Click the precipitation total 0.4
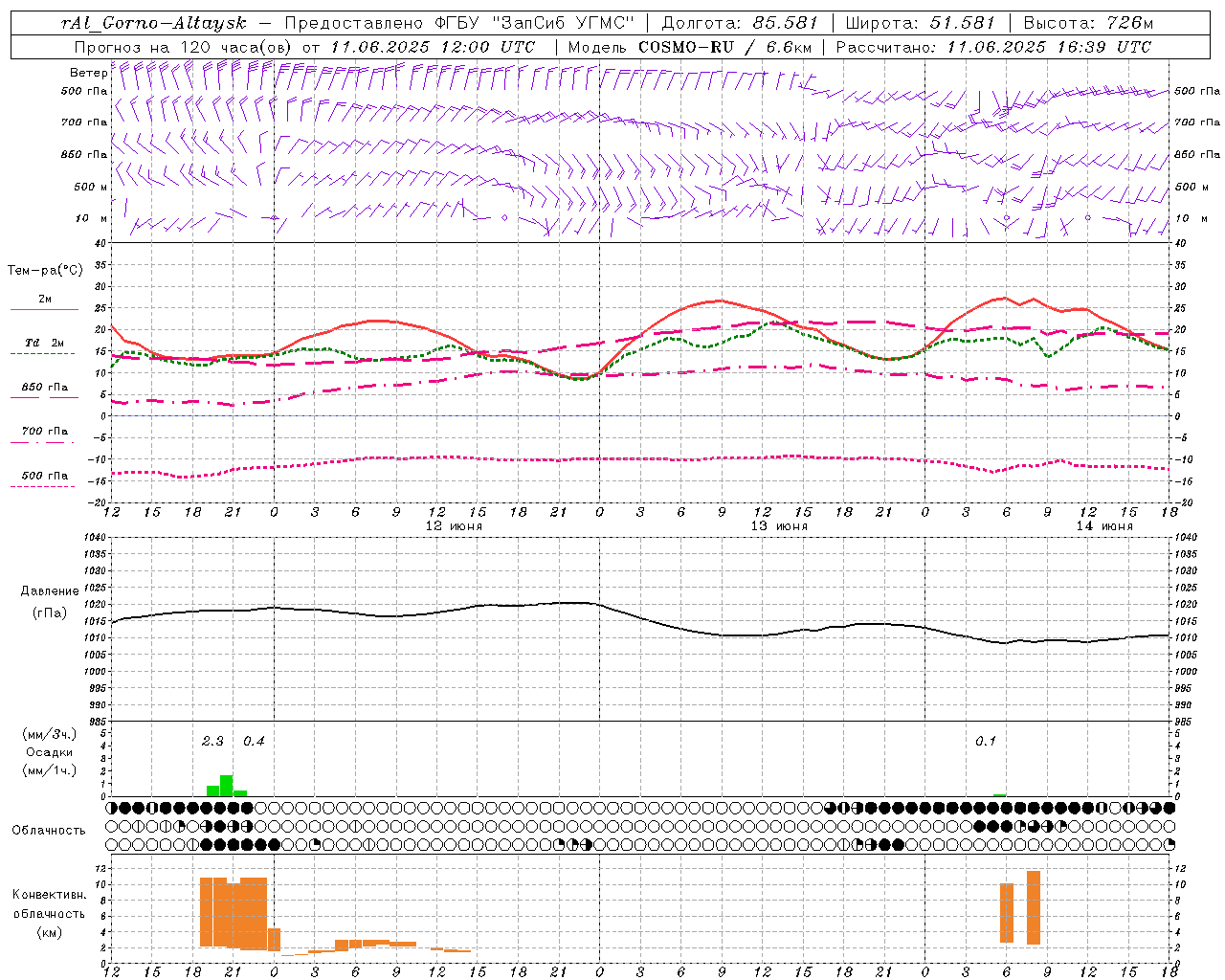This screenshot has height=980, width=1225. [254, 742]
